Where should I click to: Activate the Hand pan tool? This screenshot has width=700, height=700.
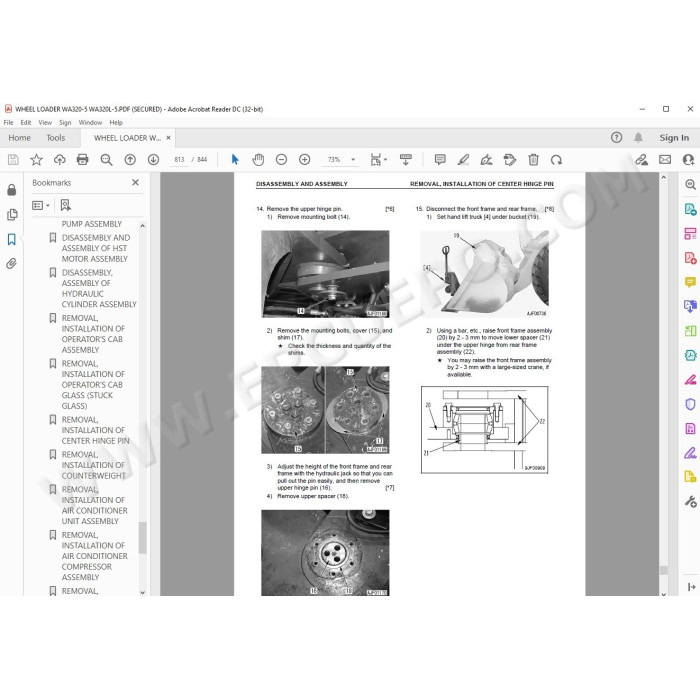tap(258, 159)
